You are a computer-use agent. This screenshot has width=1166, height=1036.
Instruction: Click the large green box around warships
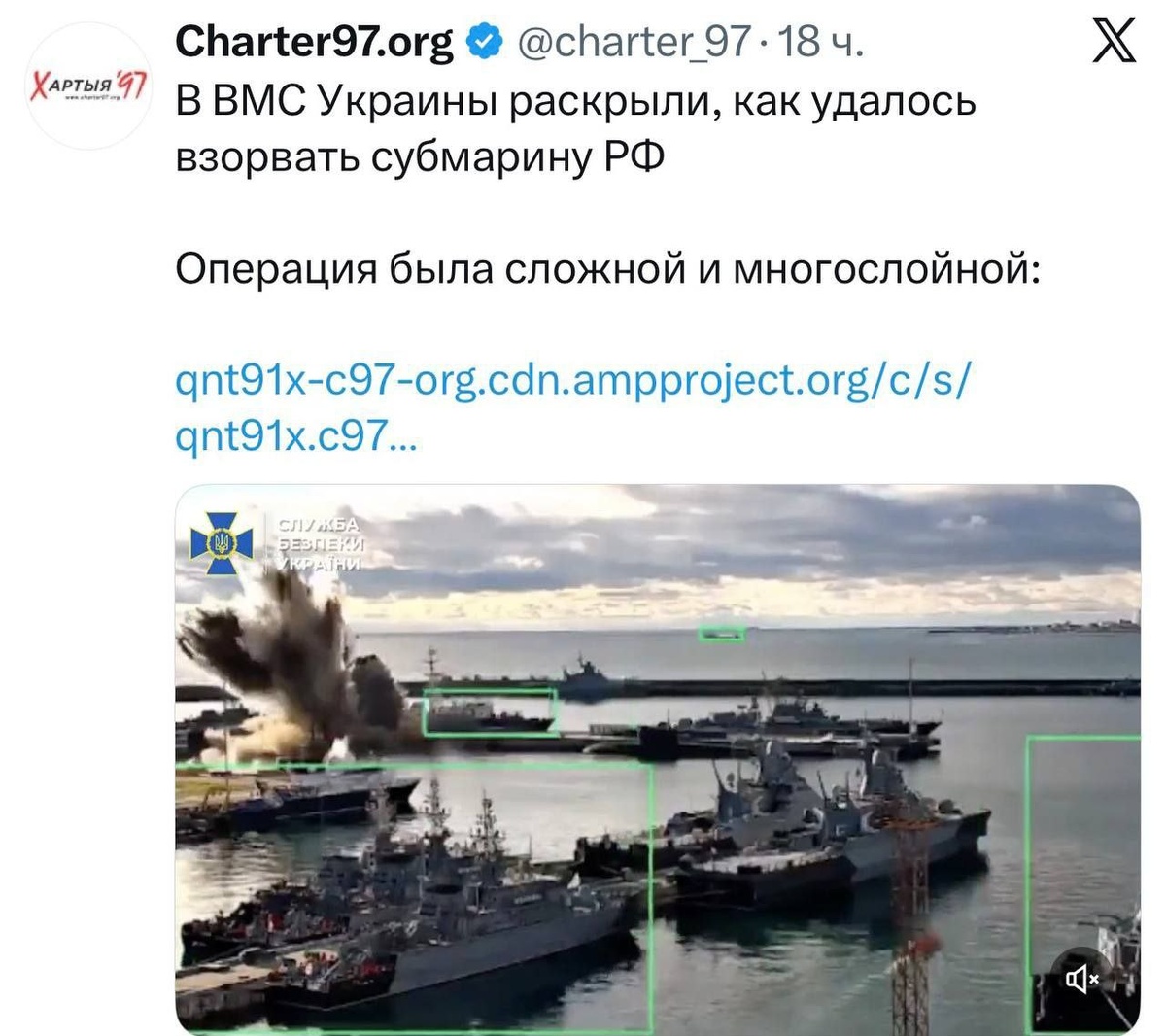(x=414, y=896)
